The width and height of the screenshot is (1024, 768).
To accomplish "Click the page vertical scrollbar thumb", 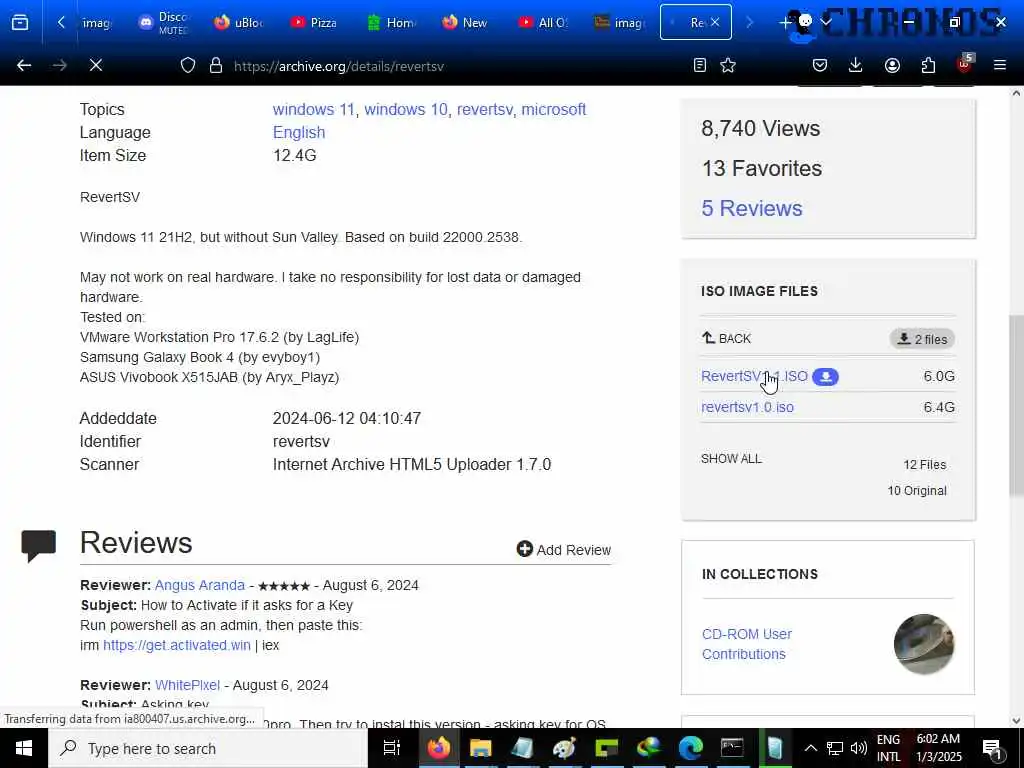I will 1016,405.
